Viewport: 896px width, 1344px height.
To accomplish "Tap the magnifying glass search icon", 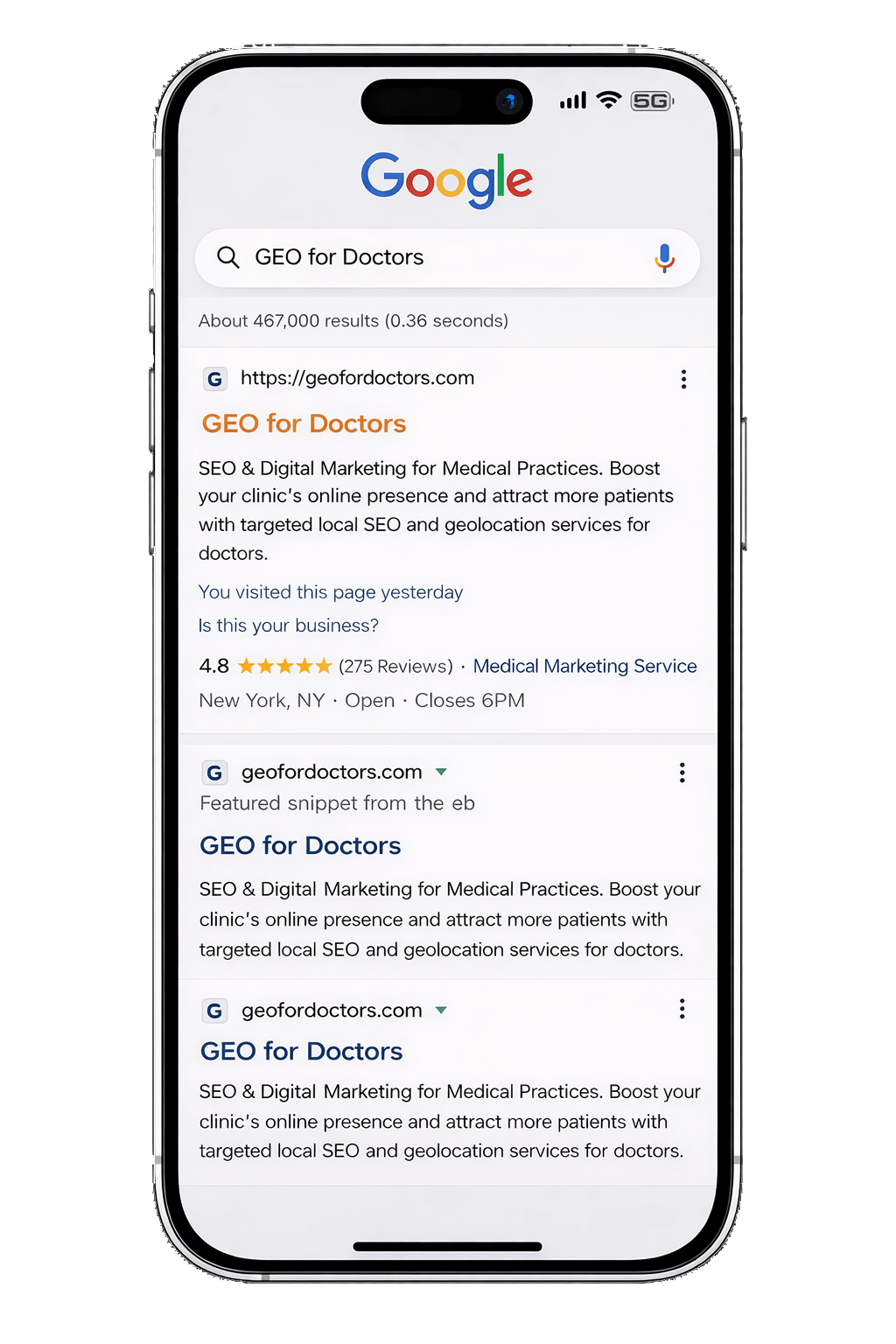I will [x=228, y=257].
